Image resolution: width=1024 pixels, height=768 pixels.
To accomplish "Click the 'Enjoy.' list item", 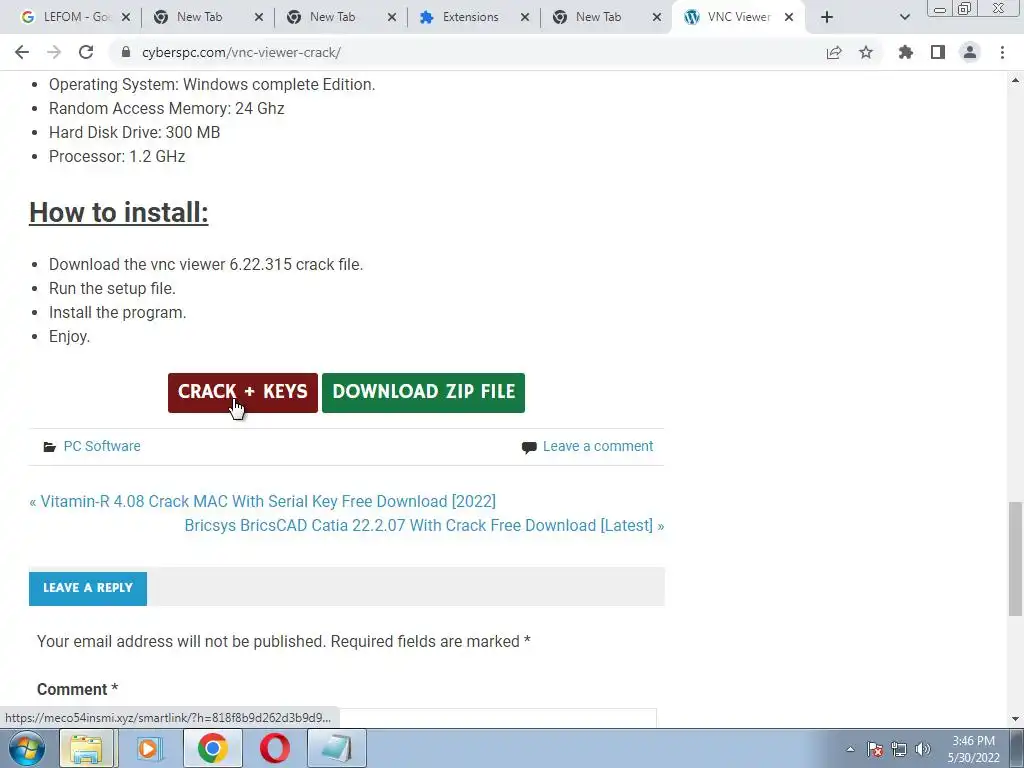I will pyautogui.click(x=69, y=337).
